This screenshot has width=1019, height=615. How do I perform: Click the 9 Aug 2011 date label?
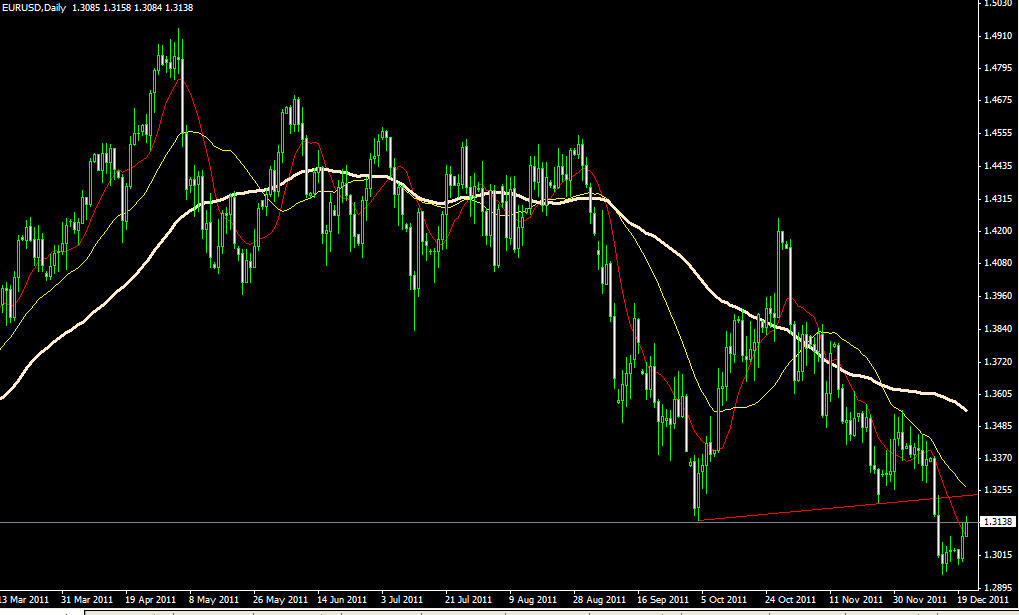[533, 599]
